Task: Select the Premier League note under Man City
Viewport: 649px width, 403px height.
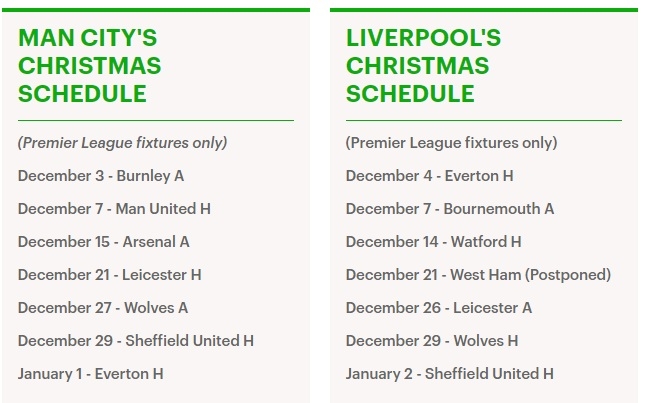Action: [122, 143]
